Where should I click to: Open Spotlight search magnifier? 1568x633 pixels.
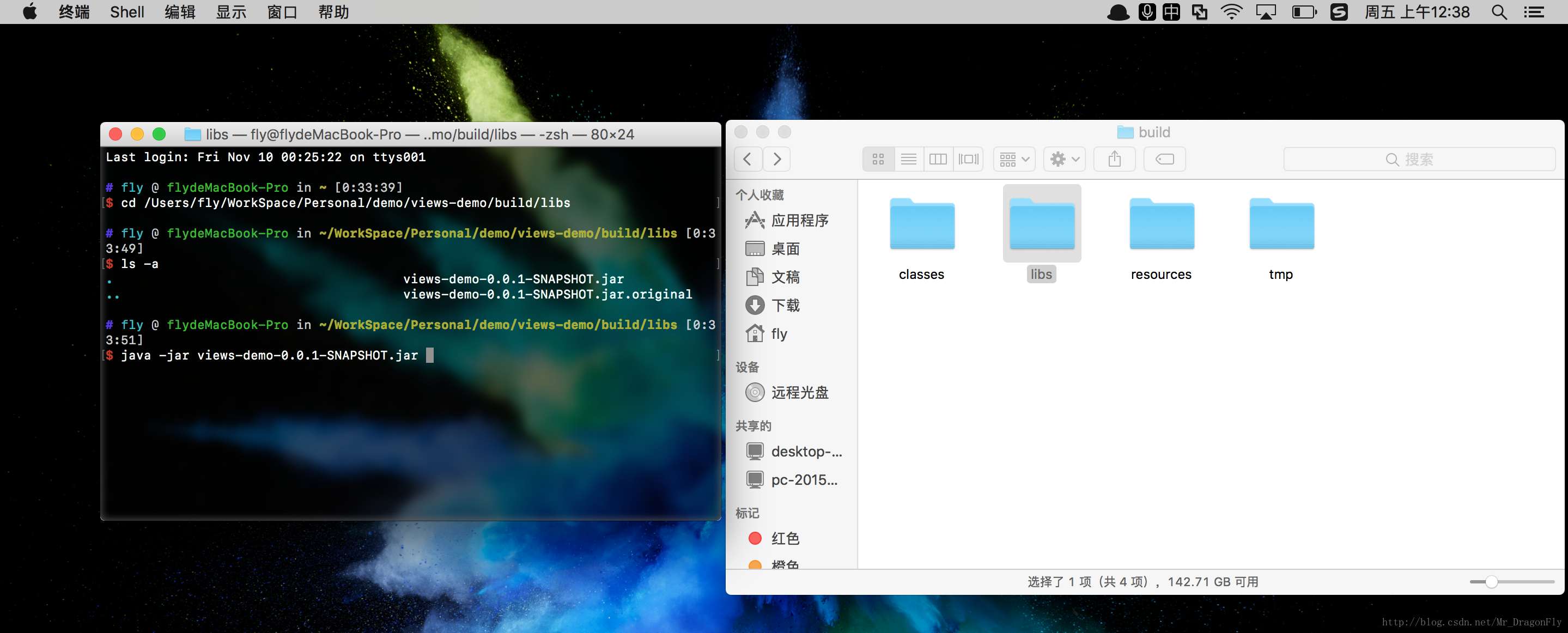tap(1499, 12)
